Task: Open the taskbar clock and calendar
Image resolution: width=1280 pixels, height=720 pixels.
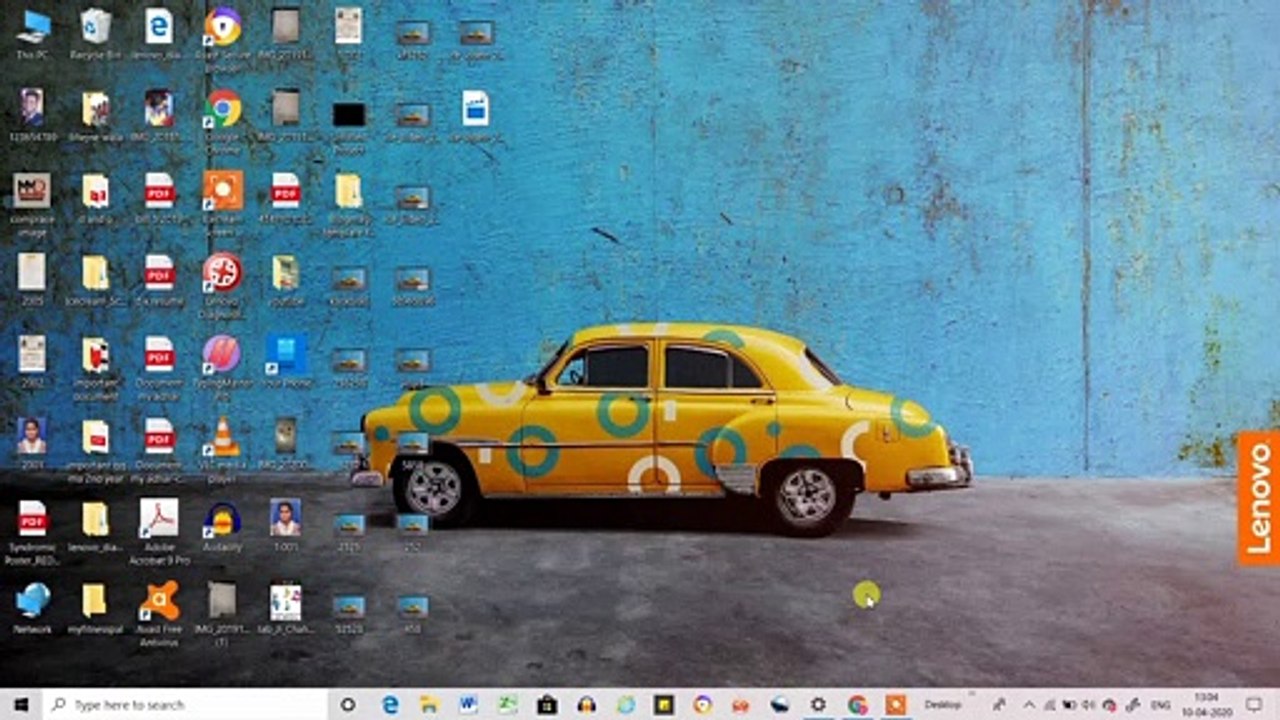Action: point(1206,704)
